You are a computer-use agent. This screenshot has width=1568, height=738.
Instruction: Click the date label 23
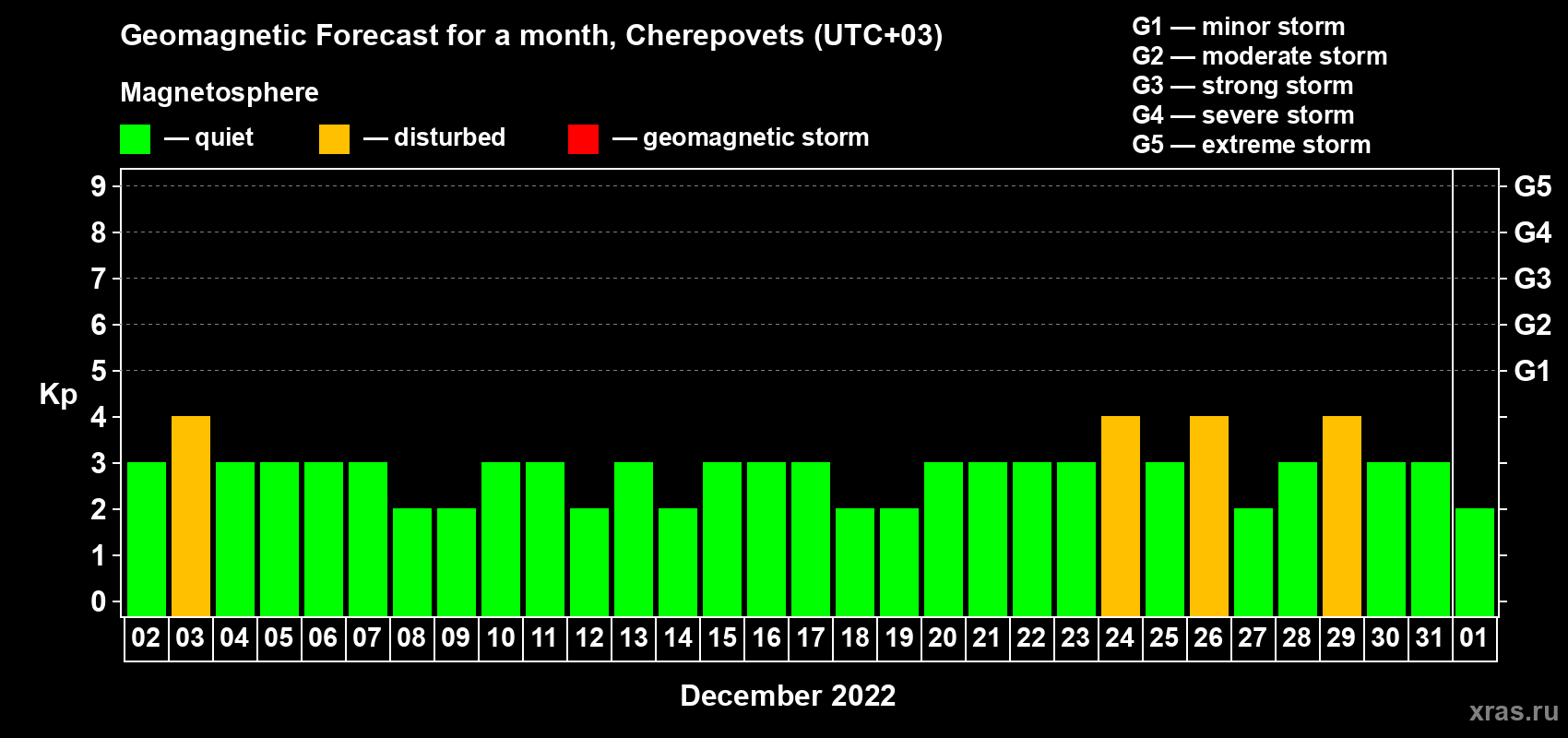pos(1075,638)
